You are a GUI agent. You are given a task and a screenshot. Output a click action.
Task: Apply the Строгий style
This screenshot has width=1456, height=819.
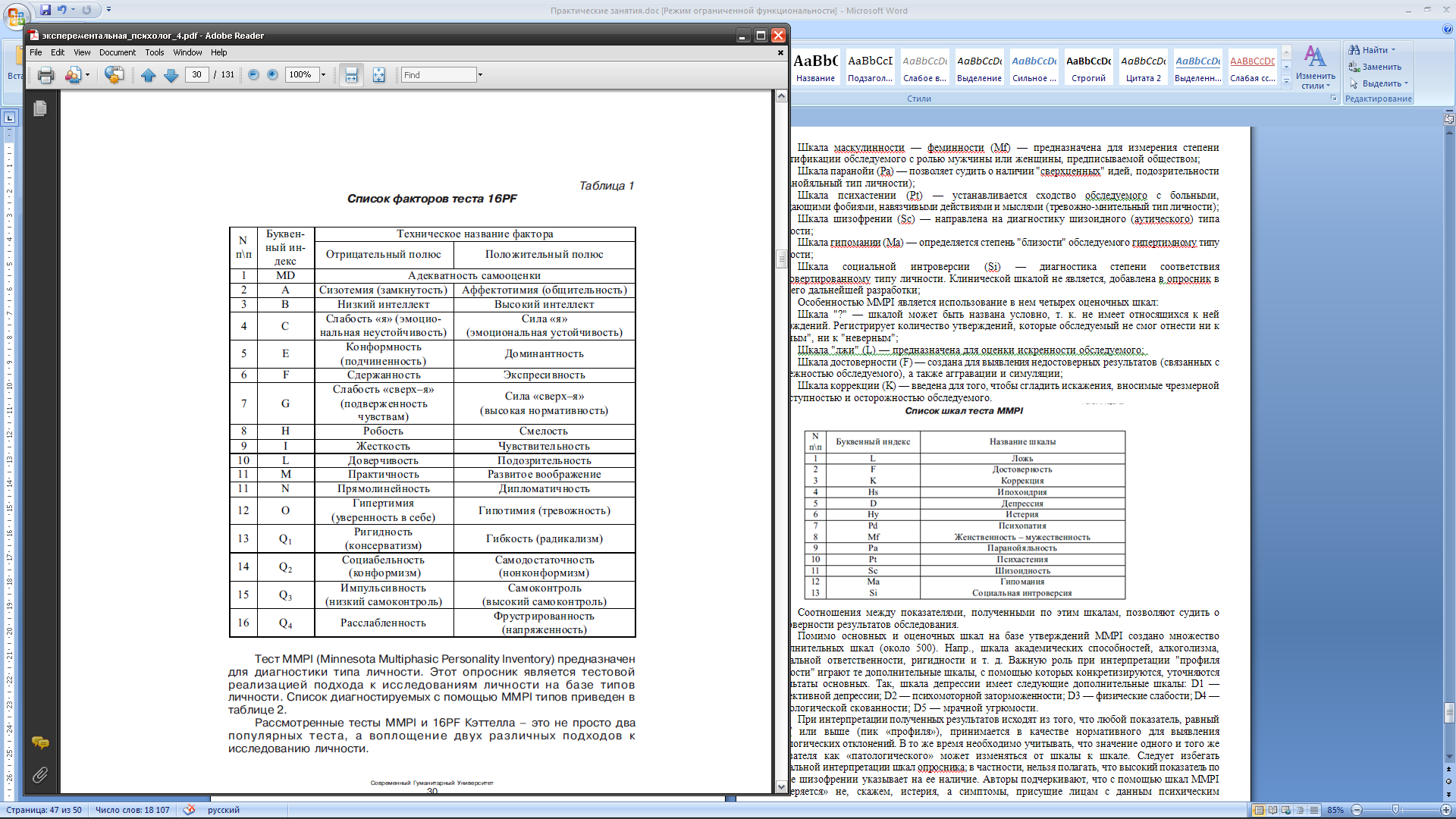[1088, 67]
